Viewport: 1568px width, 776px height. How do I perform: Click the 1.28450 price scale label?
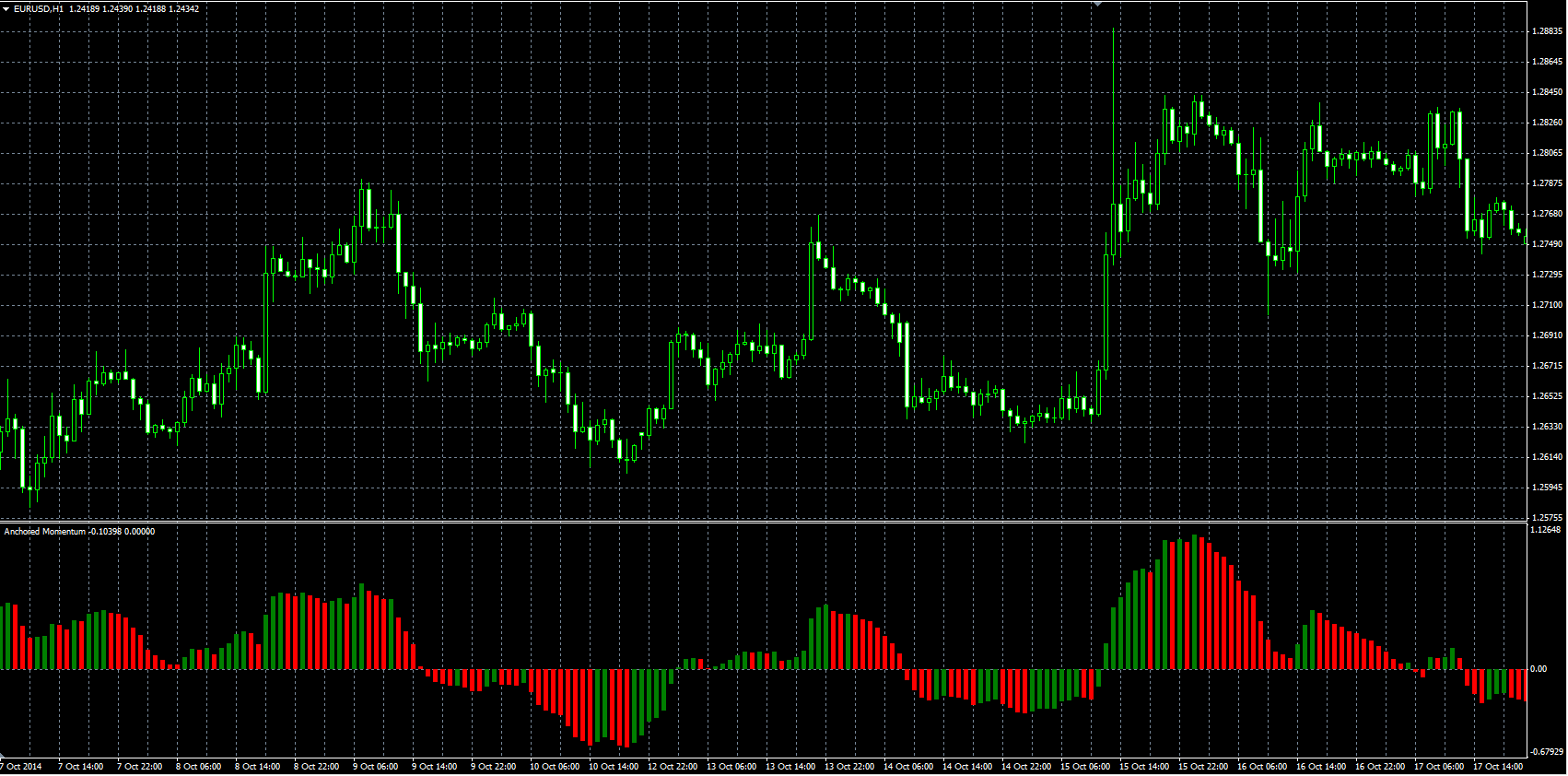tap(1547, 92)
